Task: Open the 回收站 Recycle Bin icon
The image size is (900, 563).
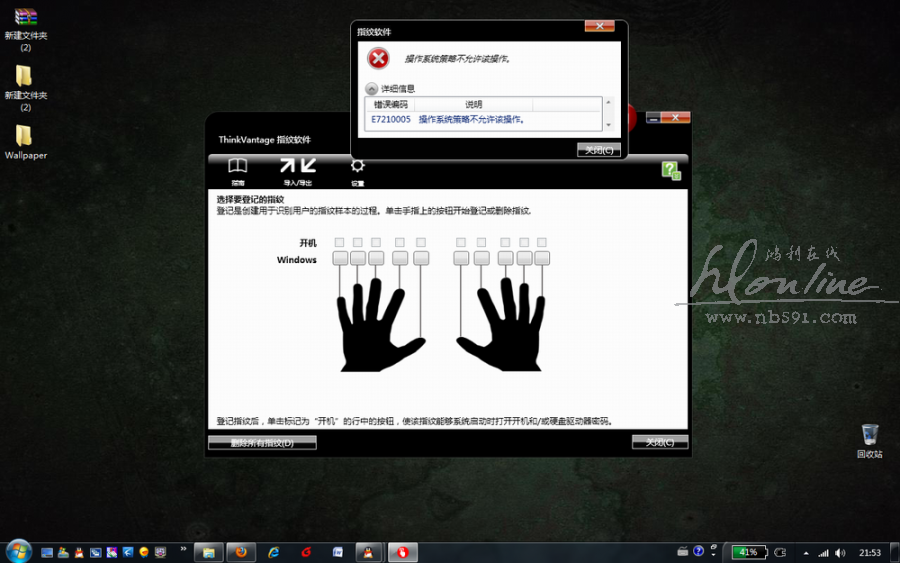Action: pyautogui.click(x=869, y=436)
